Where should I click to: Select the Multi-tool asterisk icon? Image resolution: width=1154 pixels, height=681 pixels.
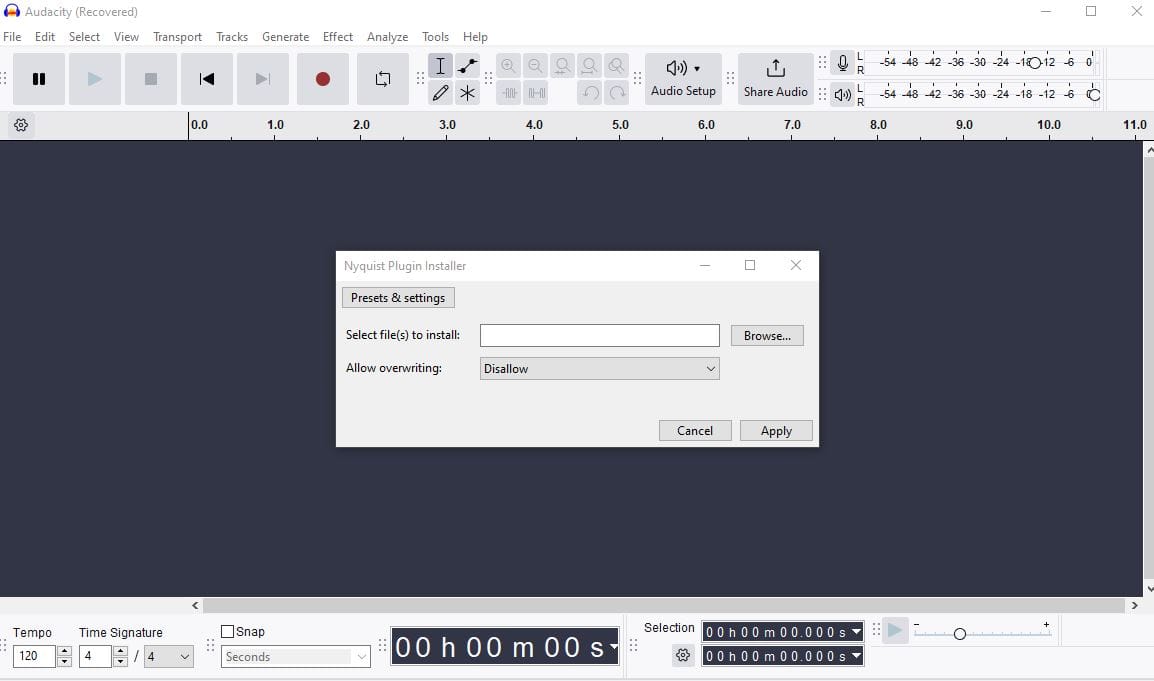click(467, 93)
